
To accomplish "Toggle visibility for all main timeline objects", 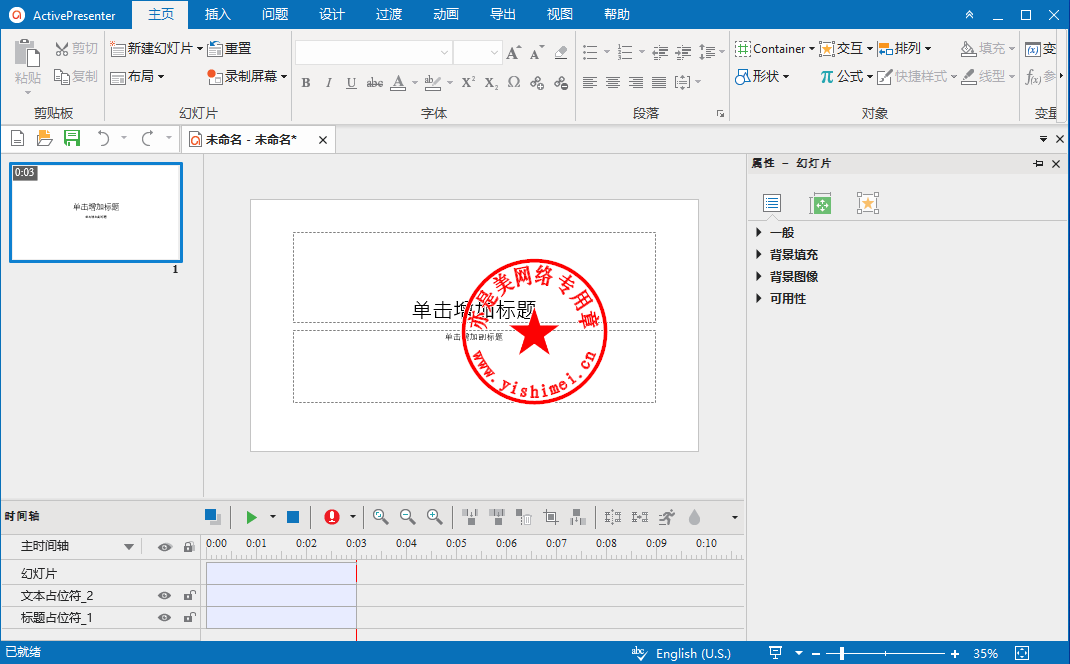I will tap(164, 547).
